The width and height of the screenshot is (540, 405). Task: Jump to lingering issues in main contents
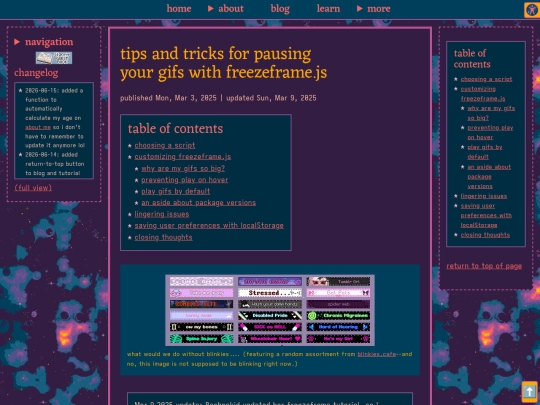click(x=162, y=214)
